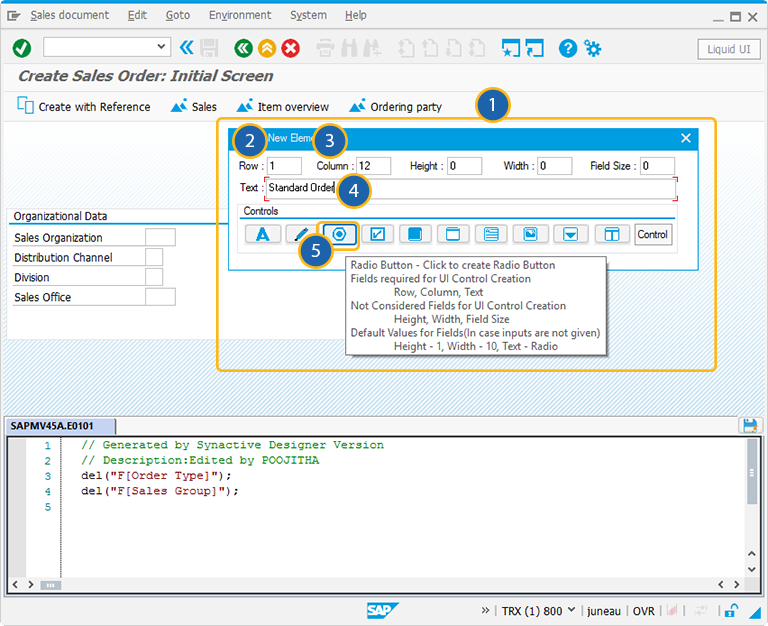Image resolution: width=768 pixels, height=626 pixels.
Task: Click the Previous Page icon
Action: [x=430, y=48]
